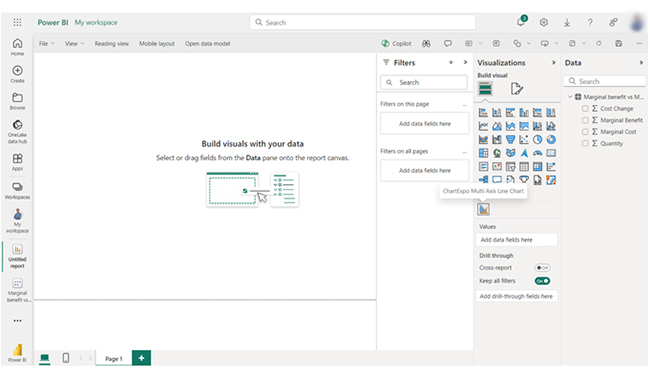Check the Marginal Cost field

(585, 132)
